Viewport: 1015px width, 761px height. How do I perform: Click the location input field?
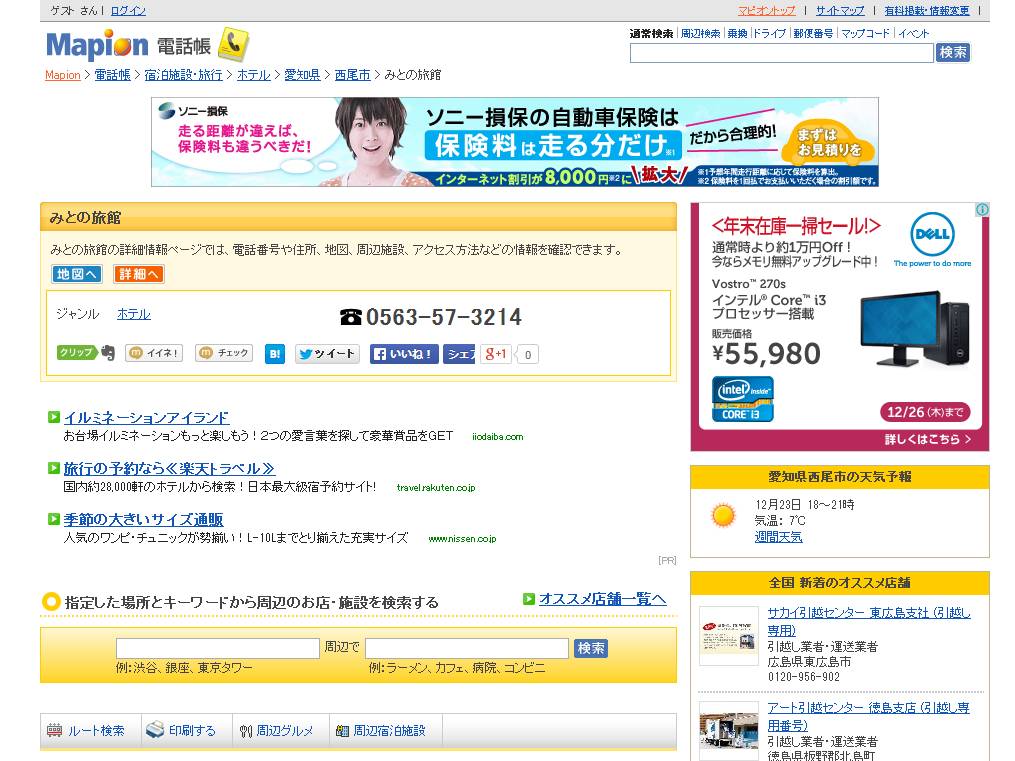tap(218, 648)
